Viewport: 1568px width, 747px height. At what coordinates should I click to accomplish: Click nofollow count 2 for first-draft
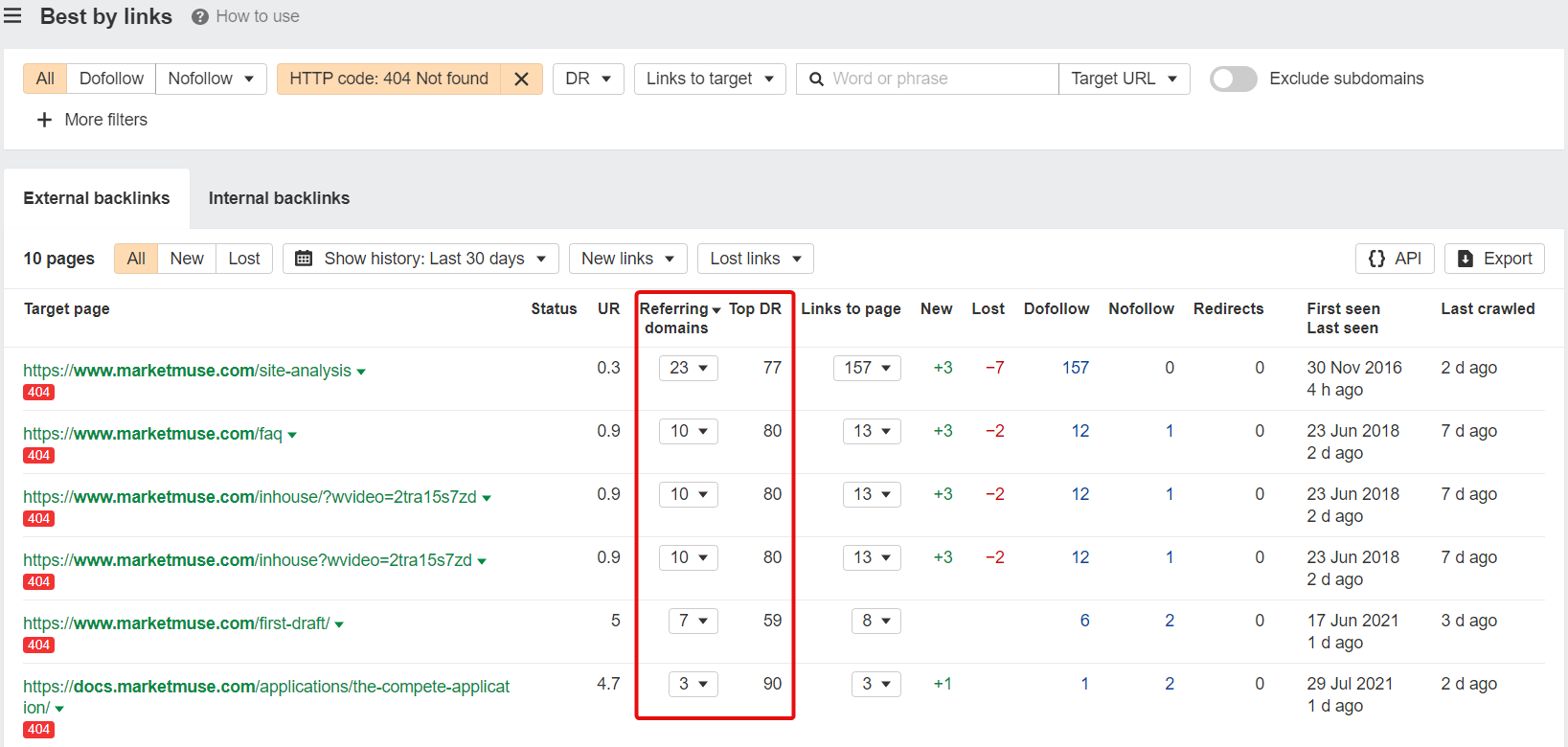1170,621
